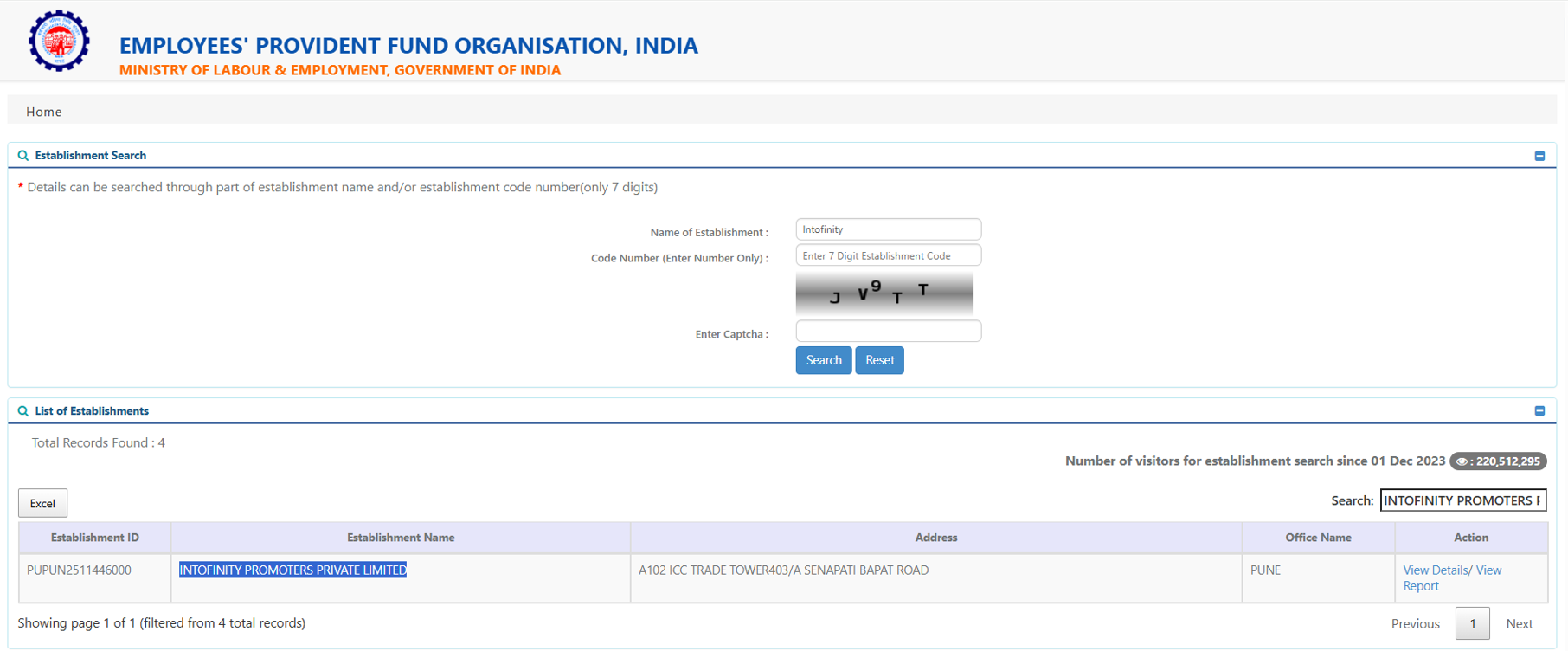
Task: Open View Report link for the establishment
Action: [1420, 586]
